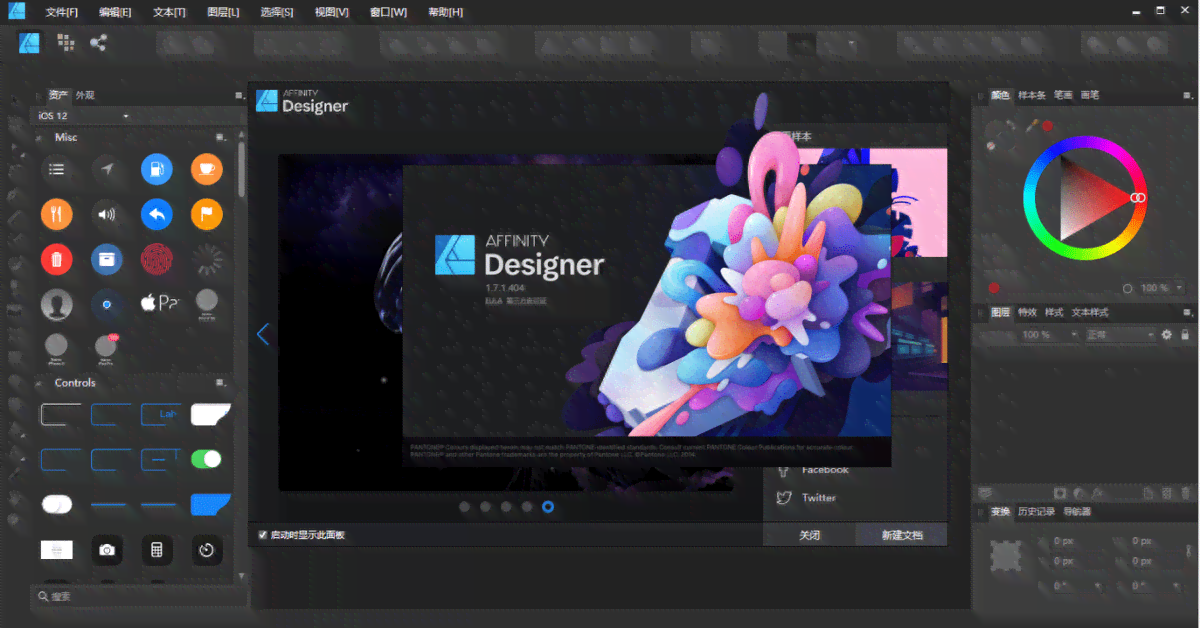Image resolution: width=1200 pixels, height=628 pixels.
Task: Open the Misc section options menu
Action: click(x=222, y=137)
